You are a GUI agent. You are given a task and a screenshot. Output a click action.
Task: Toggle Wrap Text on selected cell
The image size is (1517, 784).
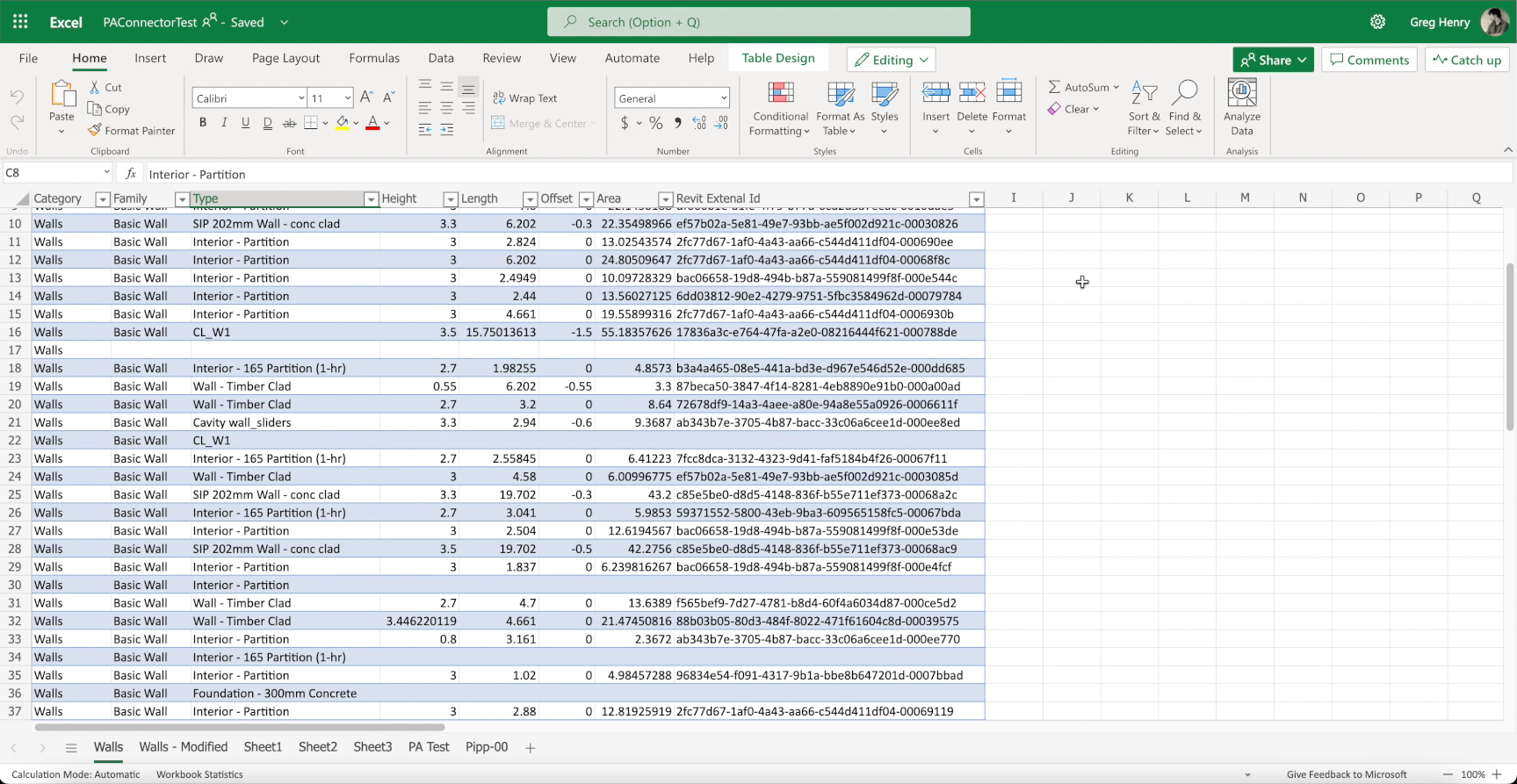524,98
